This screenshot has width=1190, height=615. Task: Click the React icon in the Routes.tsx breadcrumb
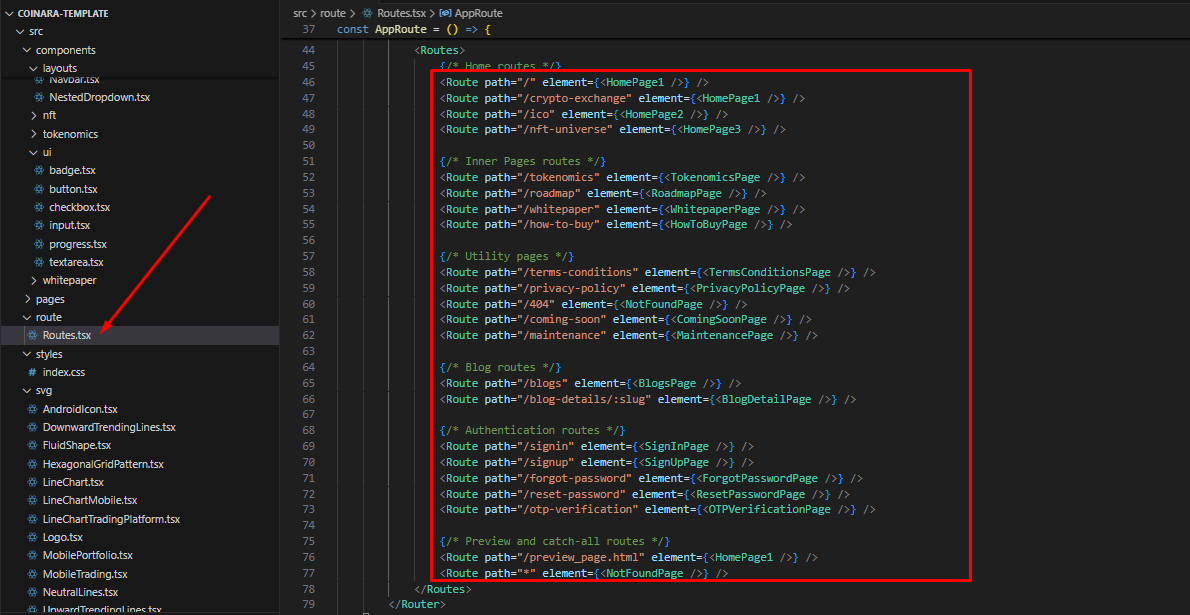(368, 13)
